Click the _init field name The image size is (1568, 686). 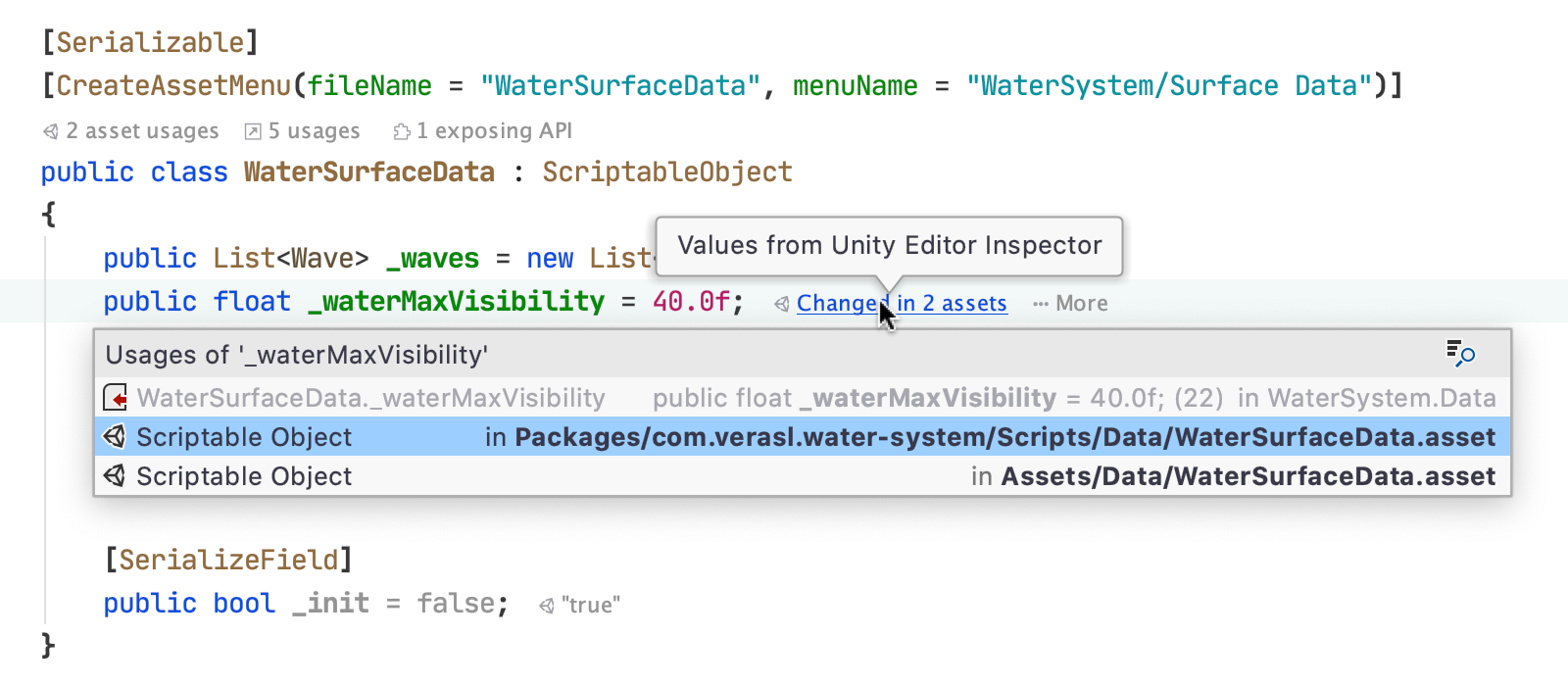click(x=330, y=604)
